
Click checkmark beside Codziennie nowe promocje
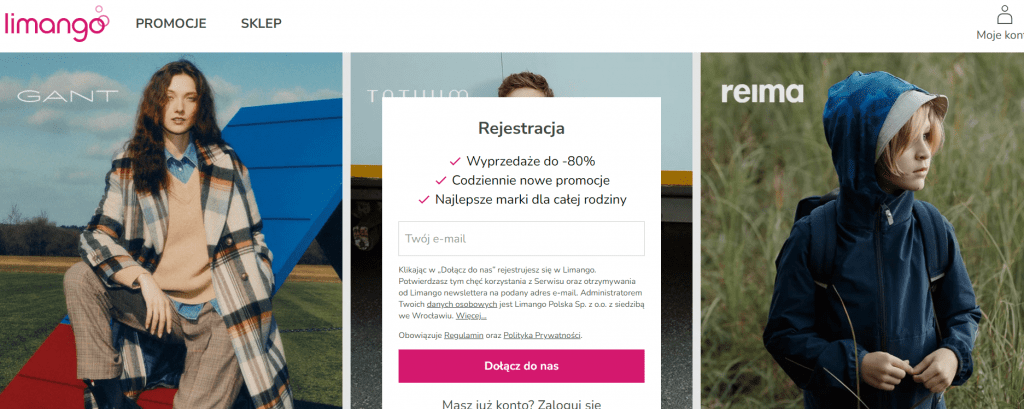point(440,180)
